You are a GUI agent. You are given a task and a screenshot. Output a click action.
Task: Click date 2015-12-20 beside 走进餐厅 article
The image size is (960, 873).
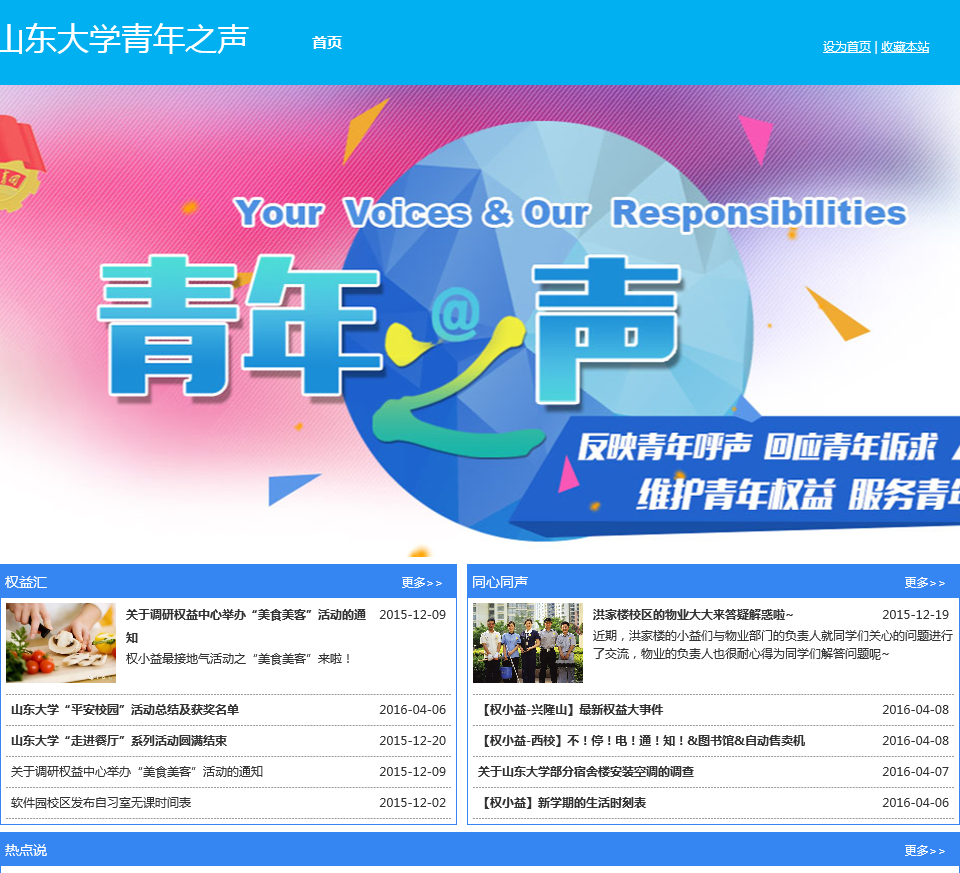pyautogui.click(x=413, y=741)
